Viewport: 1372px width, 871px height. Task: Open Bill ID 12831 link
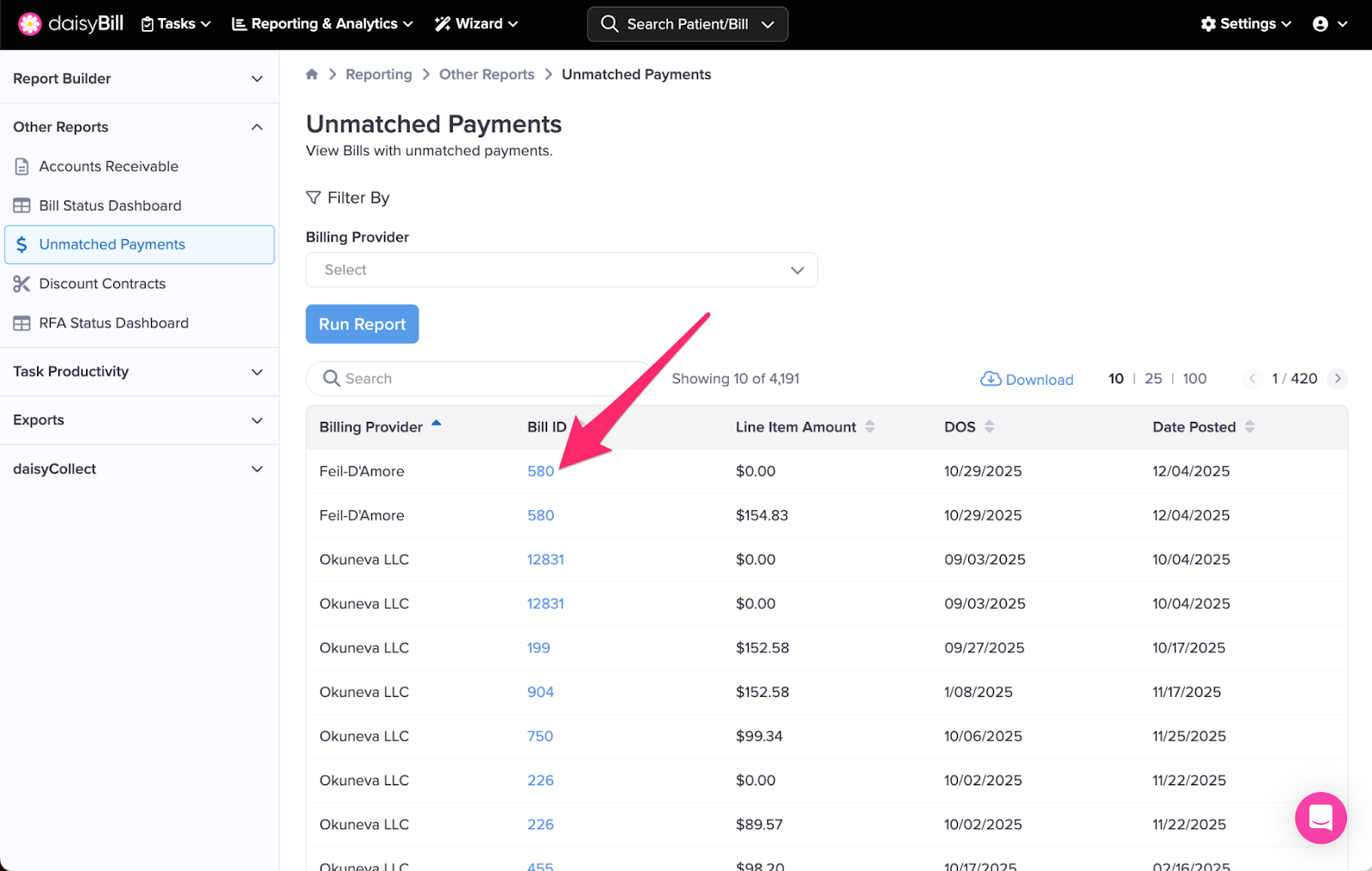tap(545, 560)
